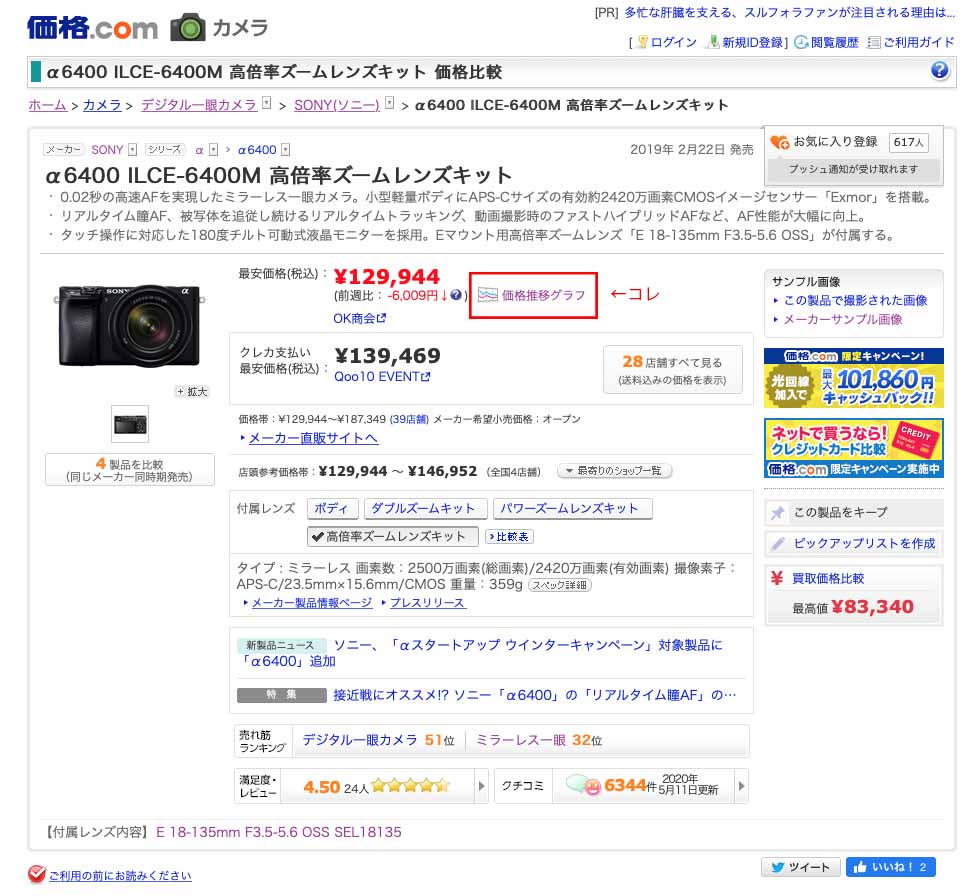Click the red yen icon for 買取価格比較

777,578
